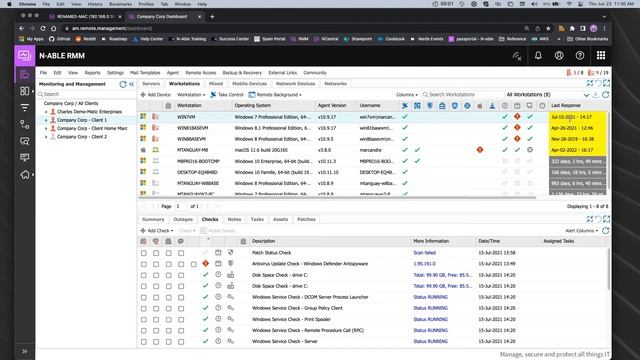Image resolution: width=640 pixels, height=360 pixels.
Task: Tick first checkbox of Print Spooler row
Action: click(144, 320)
